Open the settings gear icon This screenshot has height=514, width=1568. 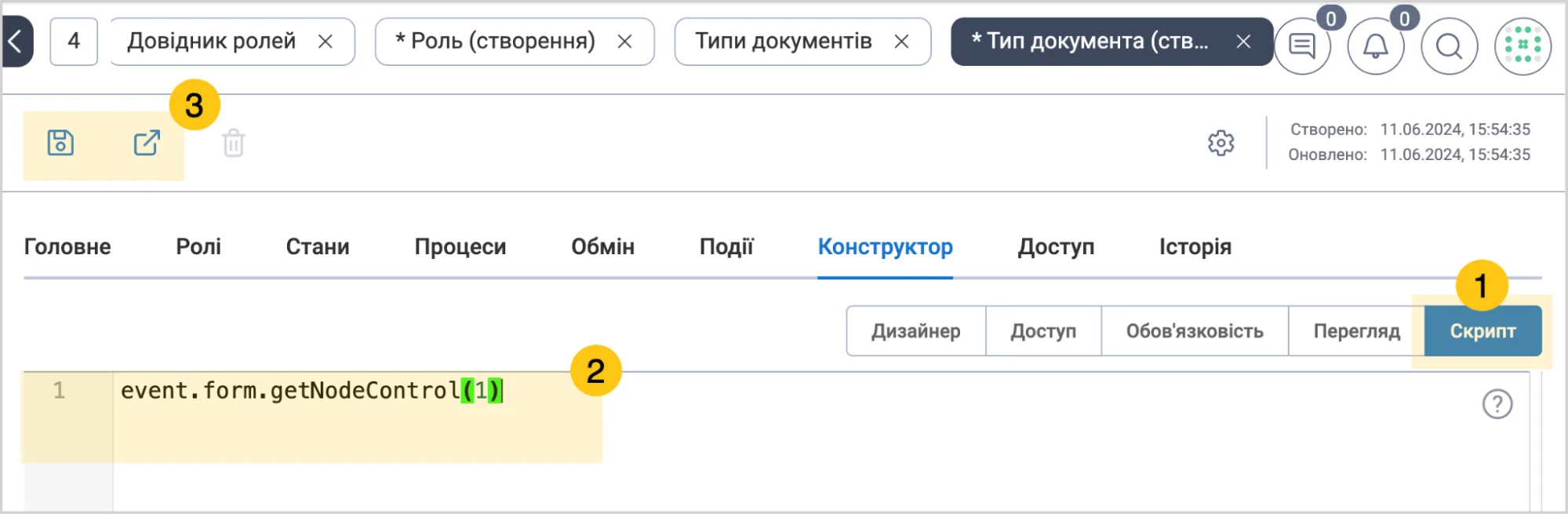1221,143
